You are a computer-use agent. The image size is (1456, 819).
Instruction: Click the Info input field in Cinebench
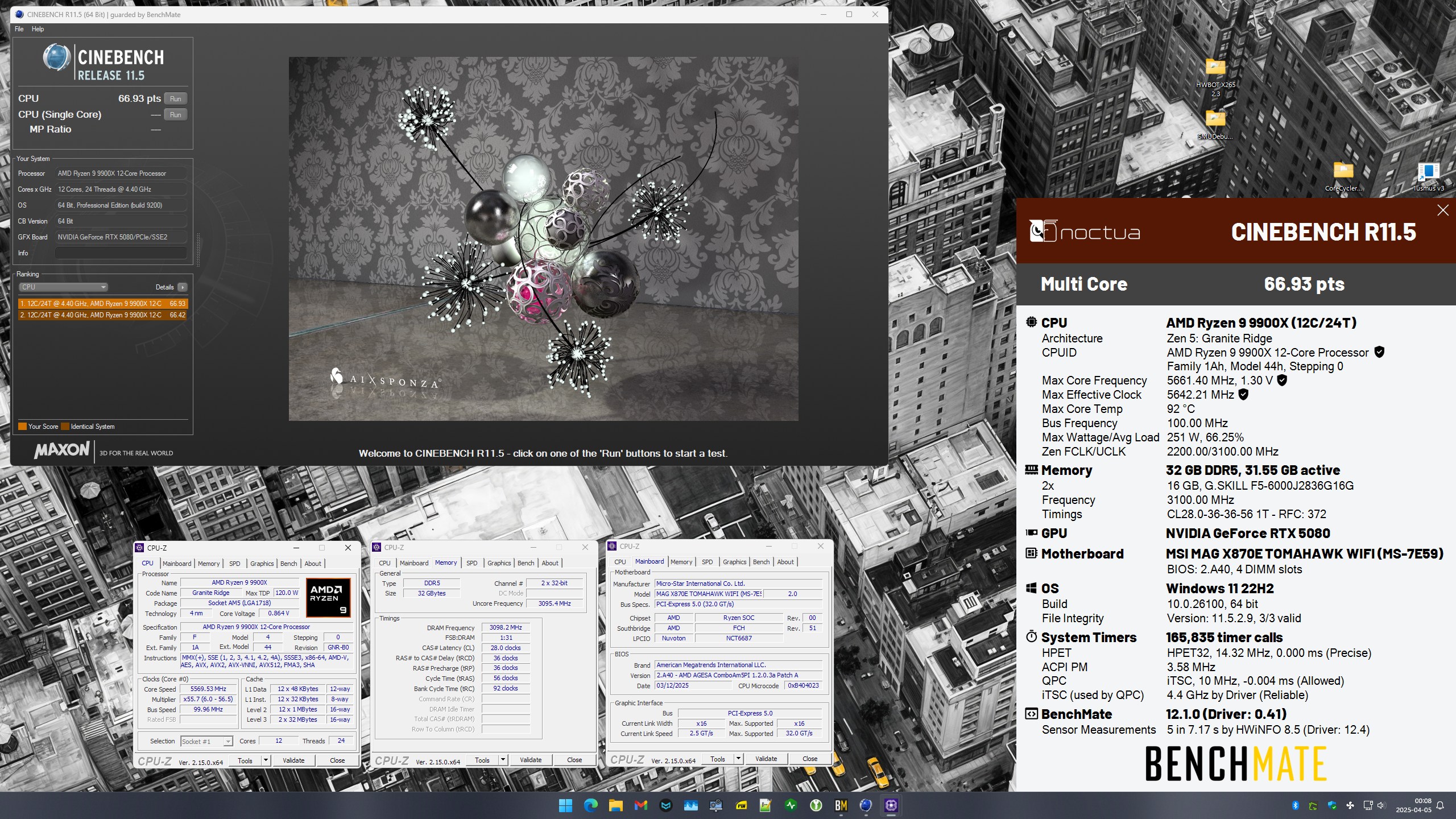click(x=121, y=253)
